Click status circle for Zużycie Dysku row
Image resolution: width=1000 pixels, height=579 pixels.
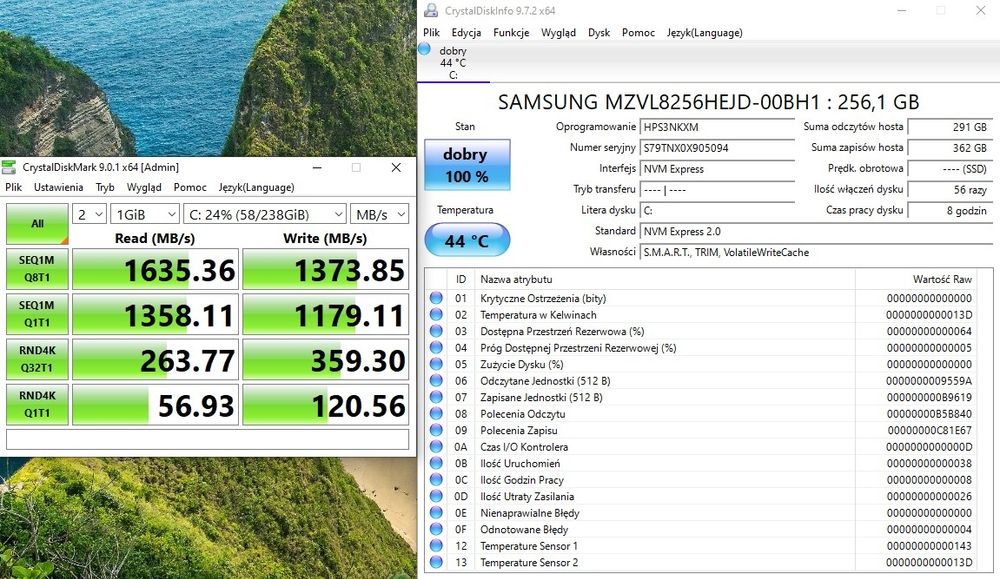(x=436, y=364)
